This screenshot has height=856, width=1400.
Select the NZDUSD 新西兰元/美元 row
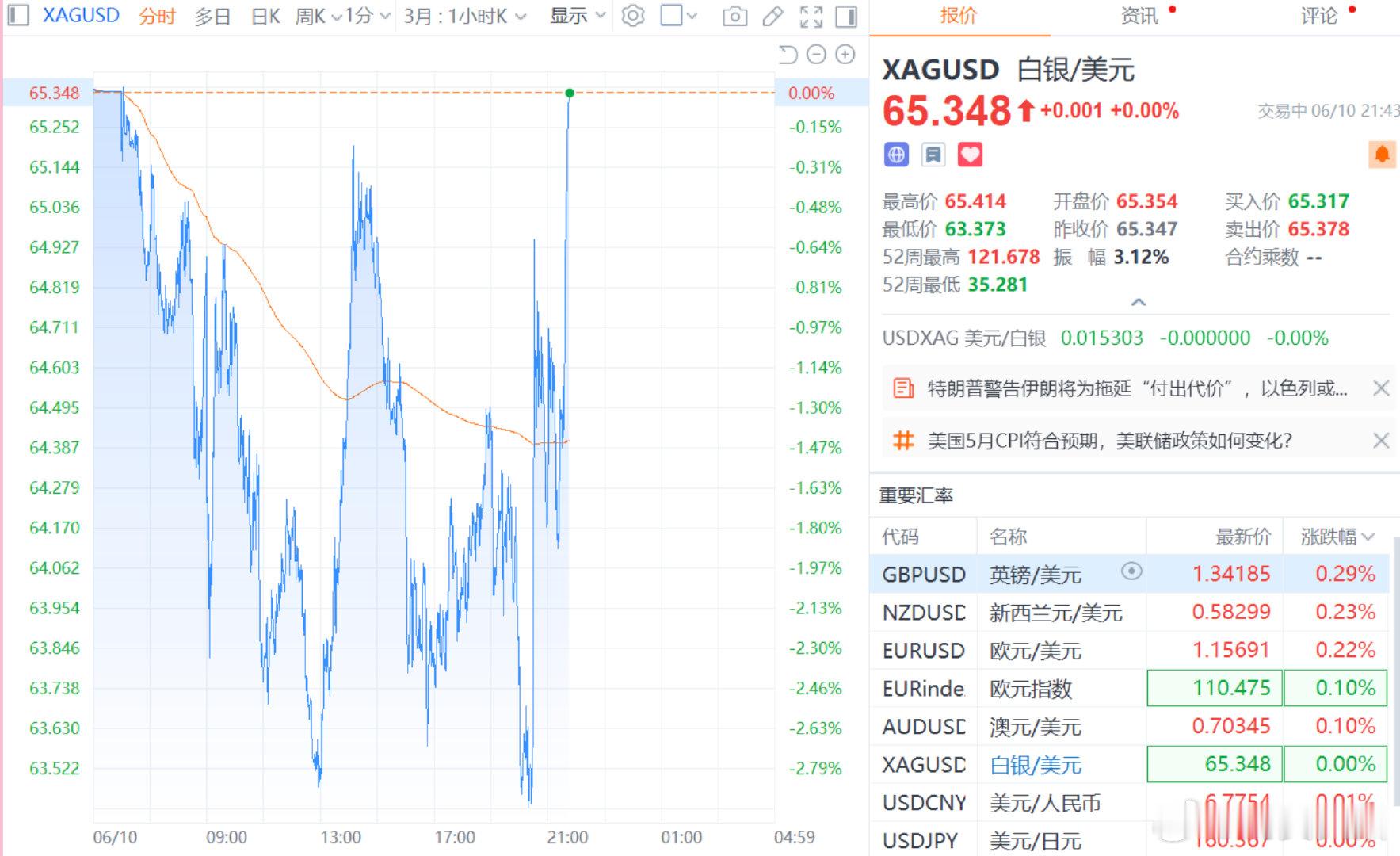pyautogui.click(x=1130, y=612)
